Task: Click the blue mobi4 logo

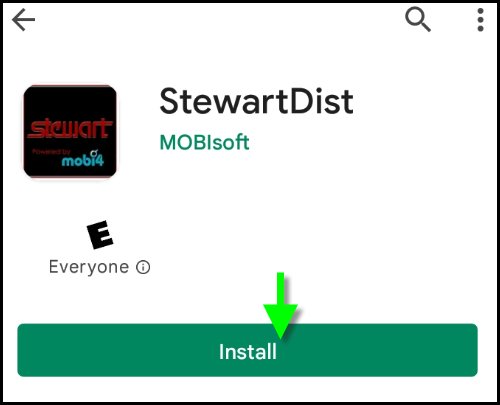Action: point(83,159)
